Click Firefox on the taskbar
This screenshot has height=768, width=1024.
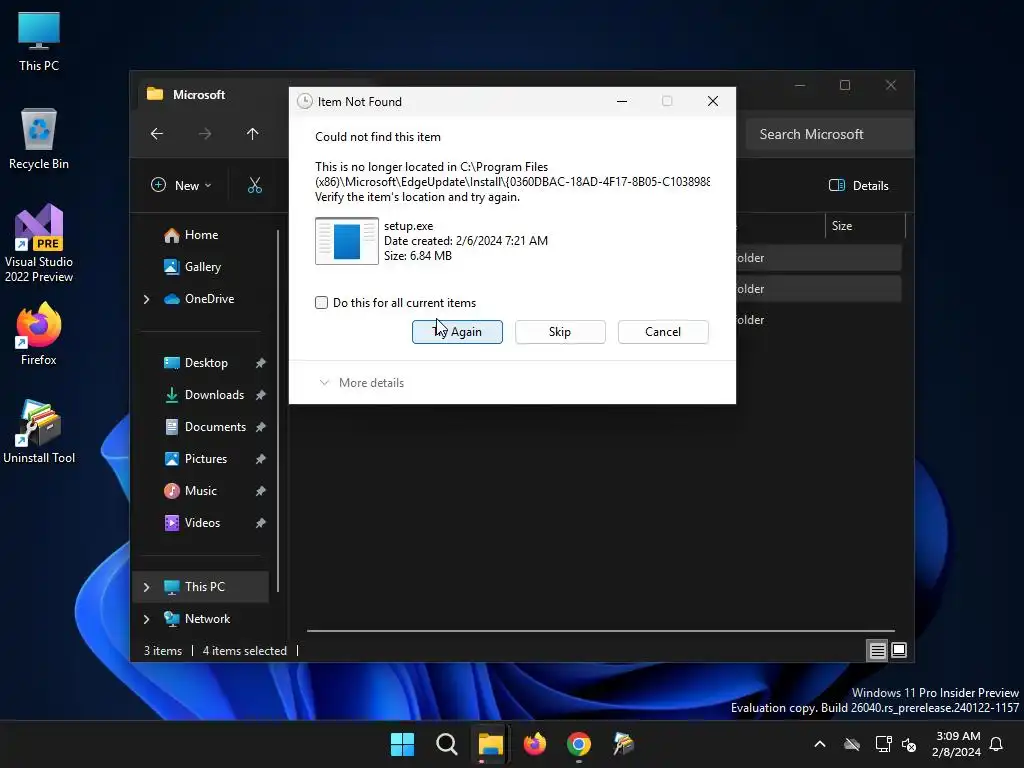(535, 744)
